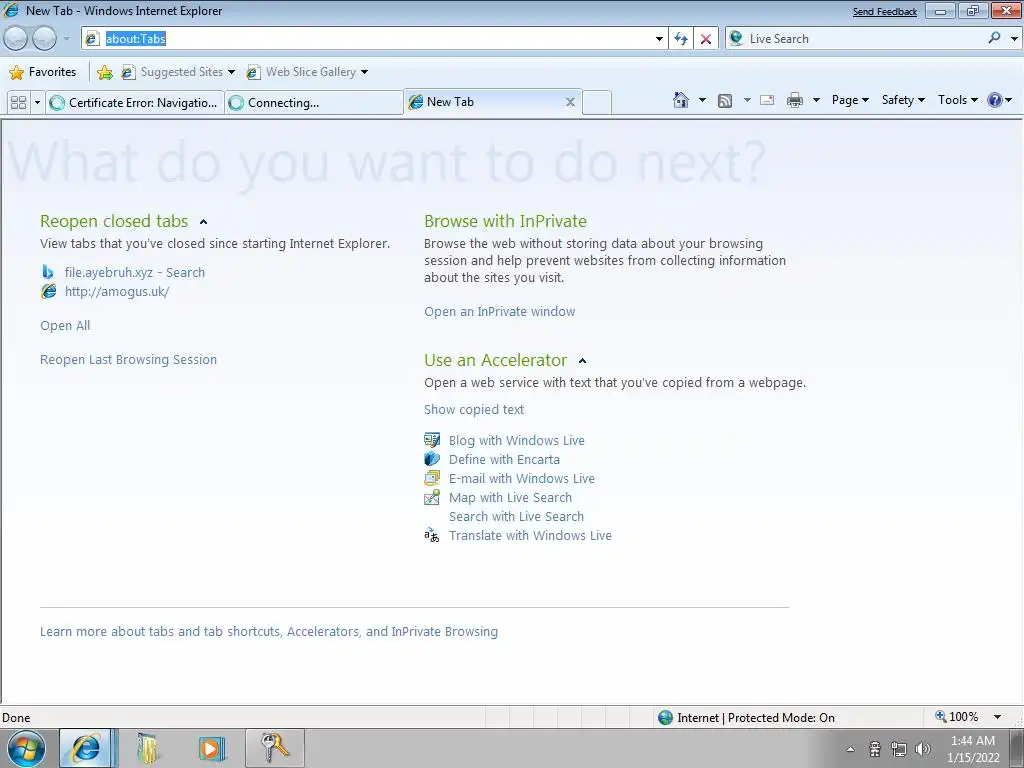
Task: Click the Windows Start button
Action: [x=26, y=748]
